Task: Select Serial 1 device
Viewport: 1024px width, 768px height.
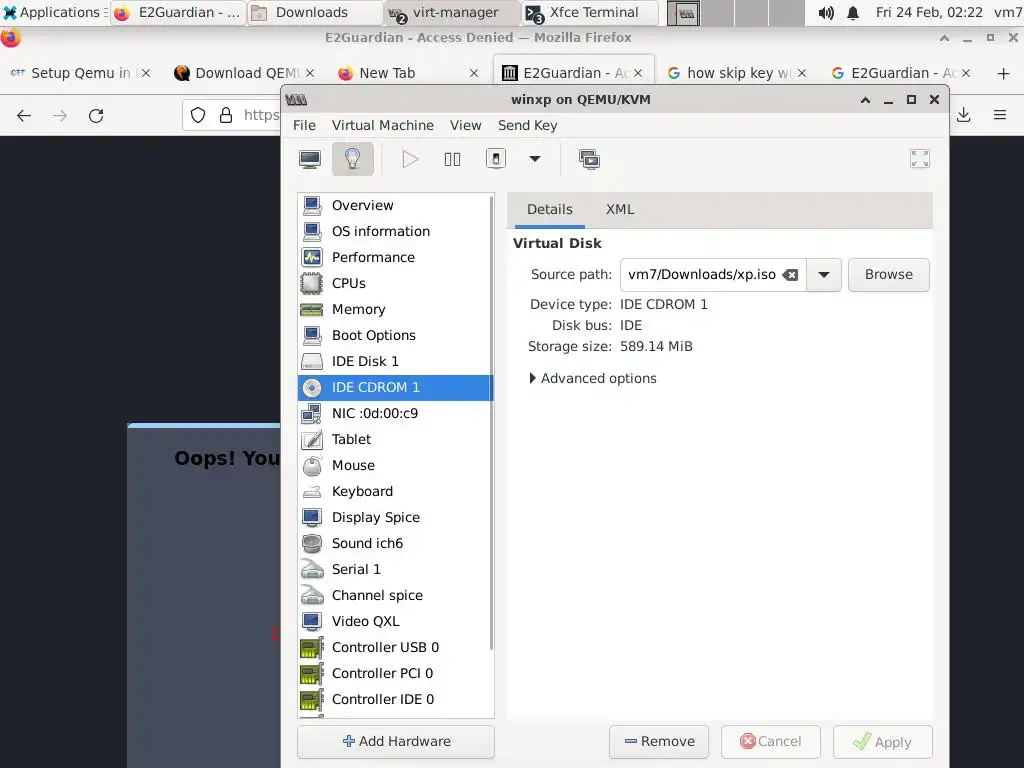Action: pyautogui.click(x=395, y=569)
